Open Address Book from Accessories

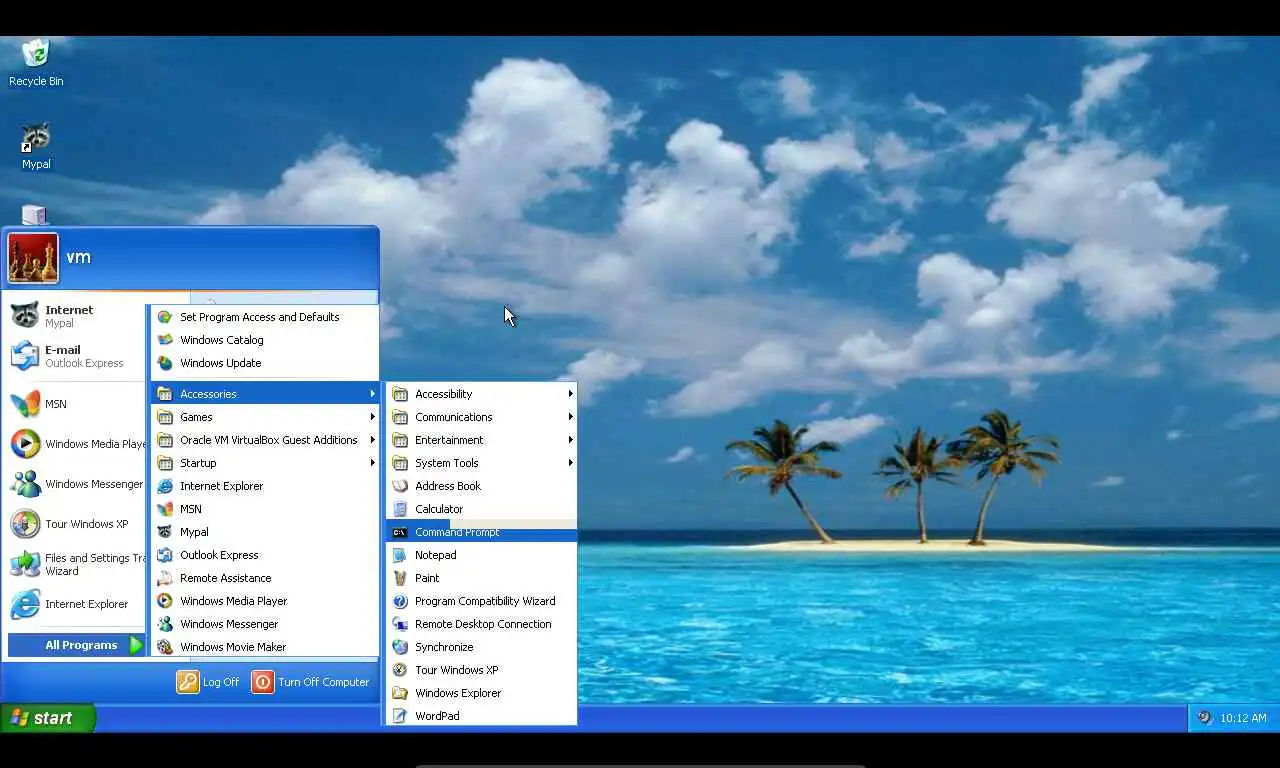tap(482, 486)
